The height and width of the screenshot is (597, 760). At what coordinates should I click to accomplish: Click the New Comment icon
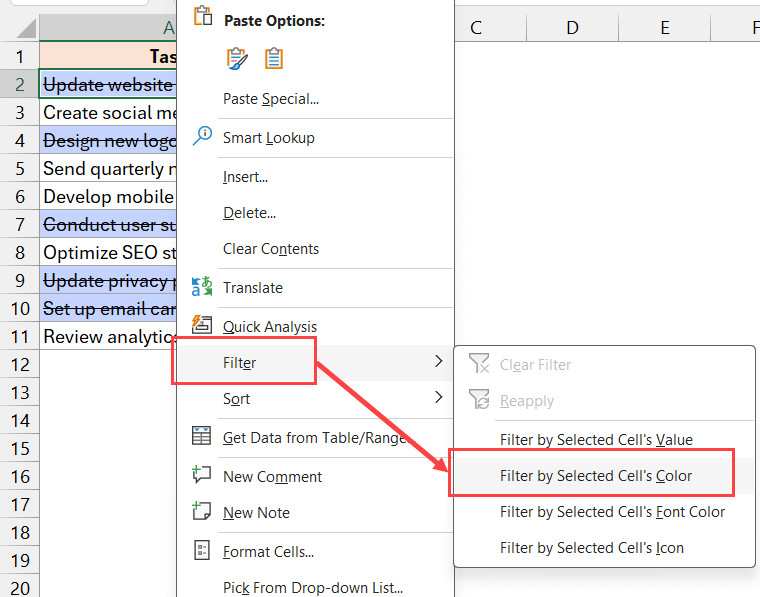coord(202,476)
